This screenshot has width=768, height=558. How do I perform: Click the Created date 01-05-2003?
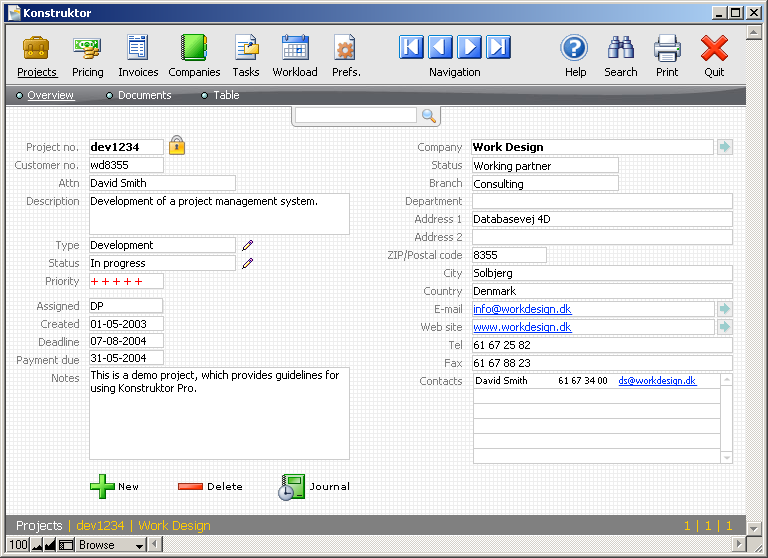tap(126, 324)
